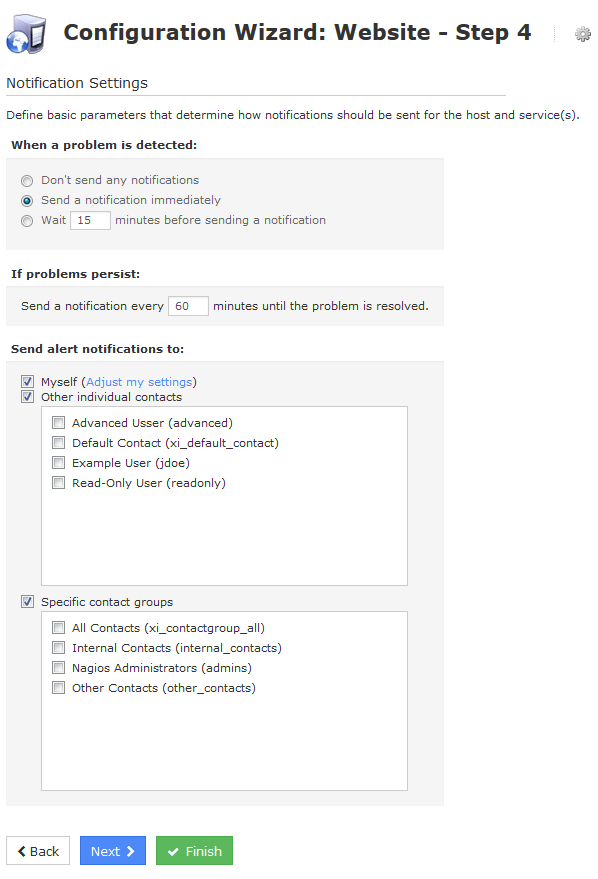Select "Send a notification immediately" radio button
This screenshot has height=879, width=598.
tap(27, 201)
